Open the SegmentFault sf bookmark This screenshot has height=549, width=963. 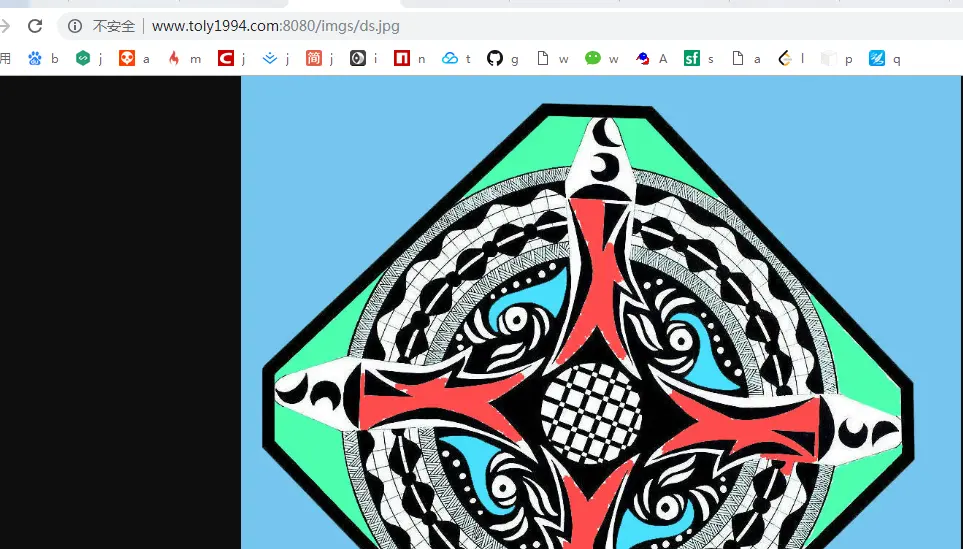coord(699,58)
